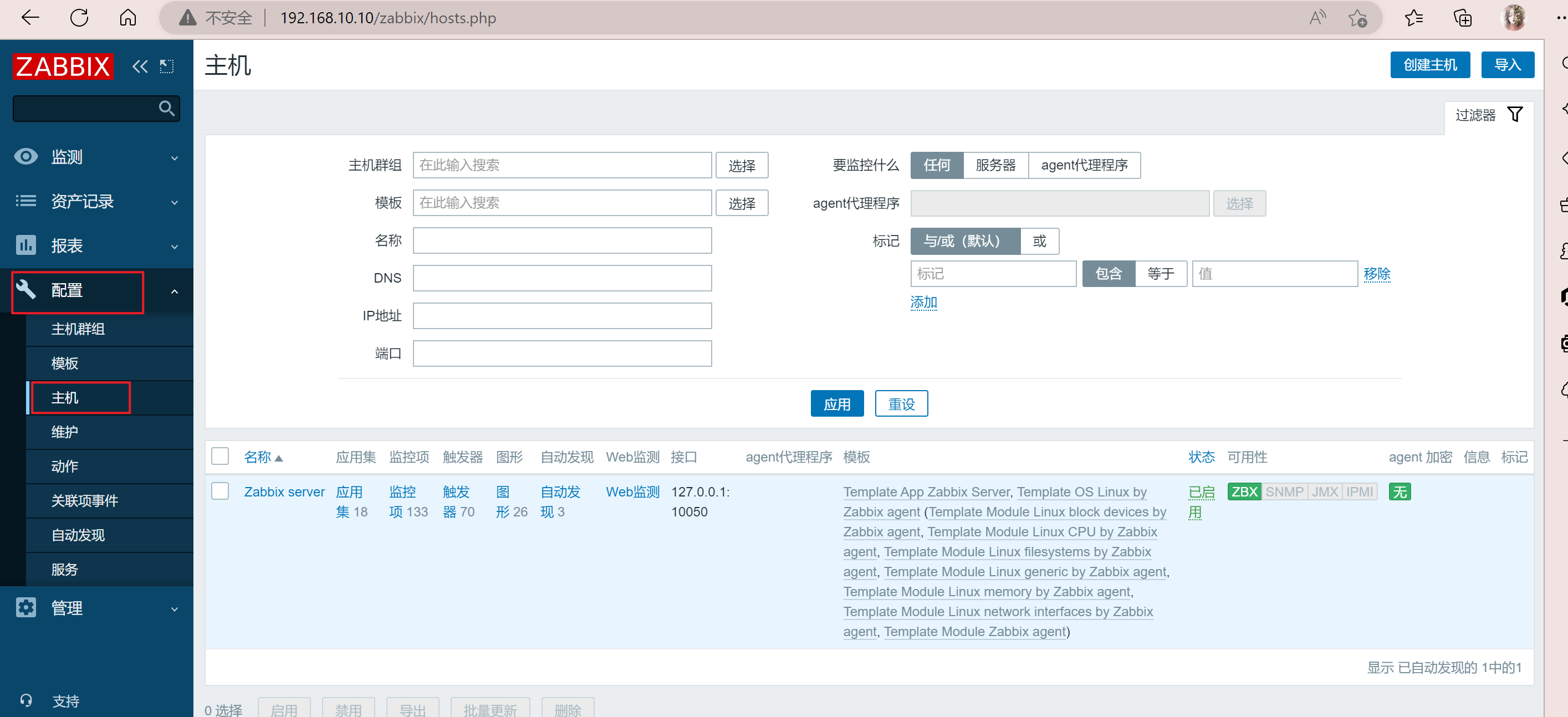Screen dimensions: 1568x717
Task: Click the browser profile avatar
Action: 1514,18
